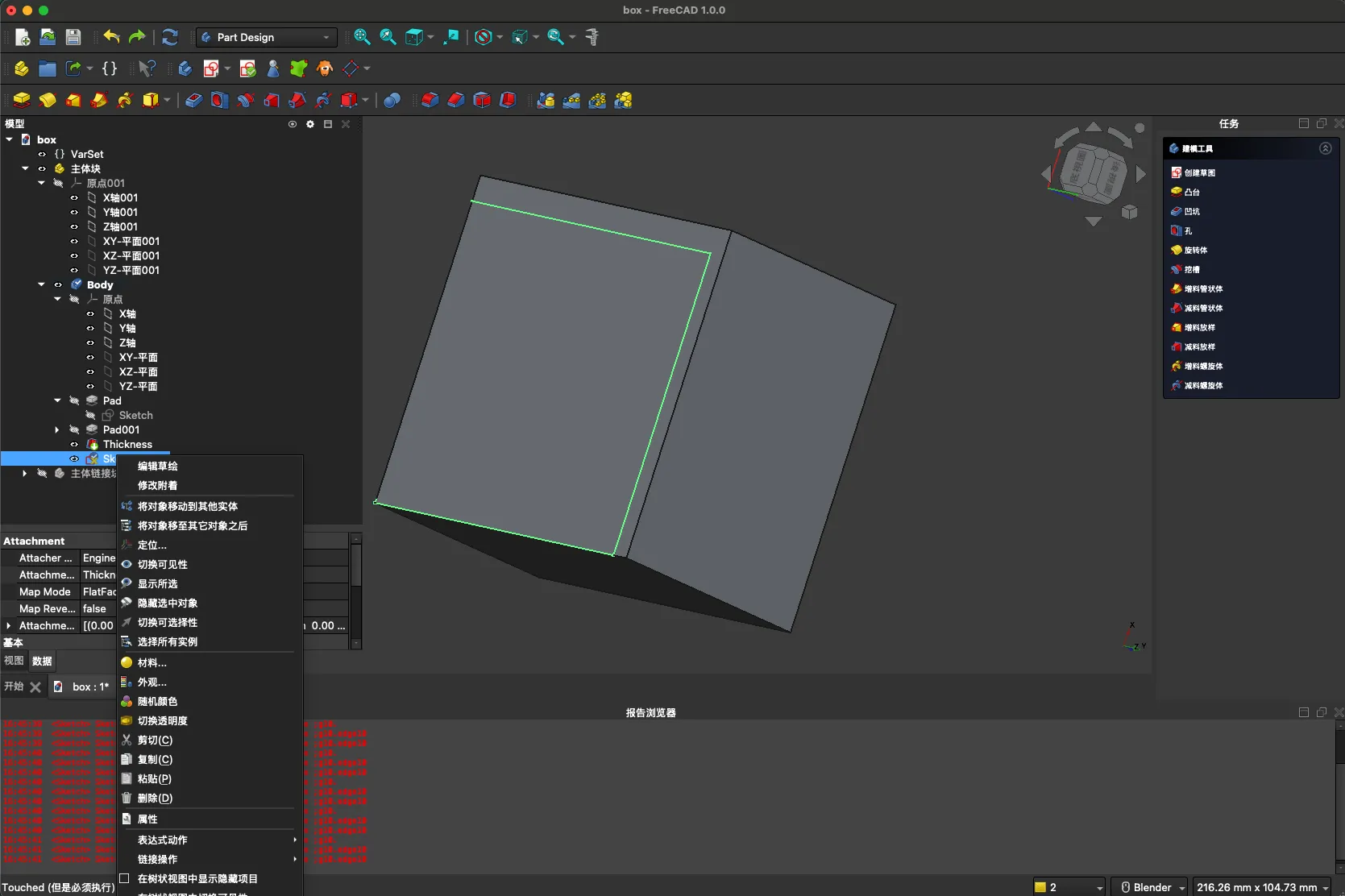Click 增料放样 in the task panel

[1199, 327]
